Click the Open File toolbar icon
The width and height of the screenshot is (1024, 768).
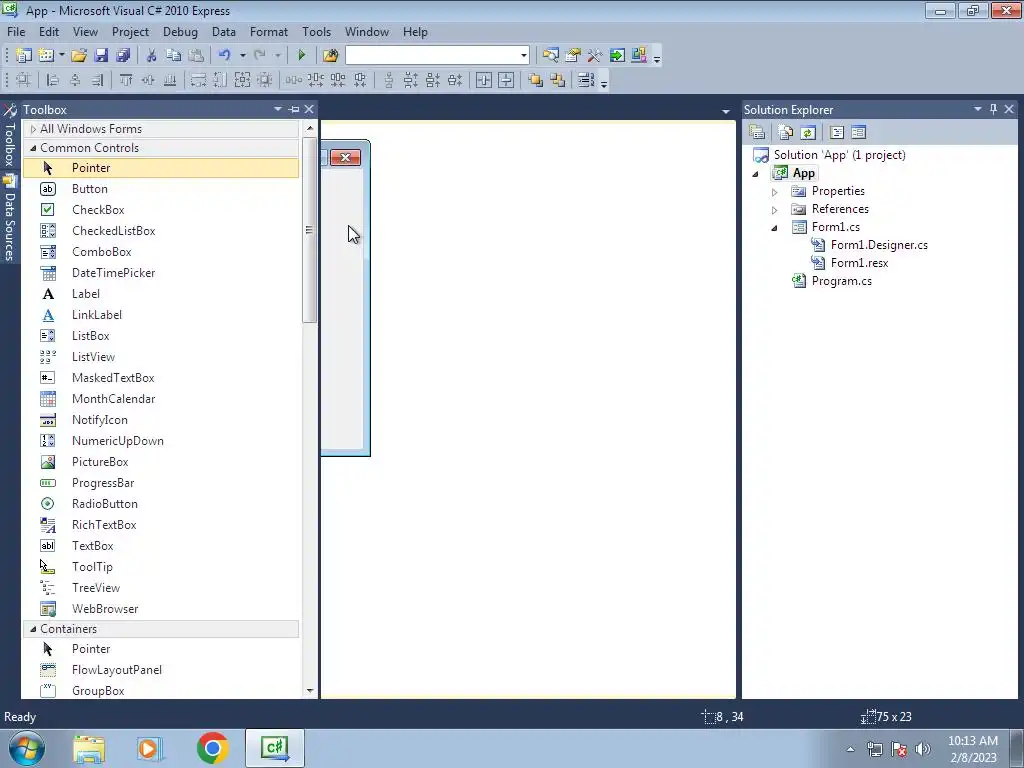(79, 56)
